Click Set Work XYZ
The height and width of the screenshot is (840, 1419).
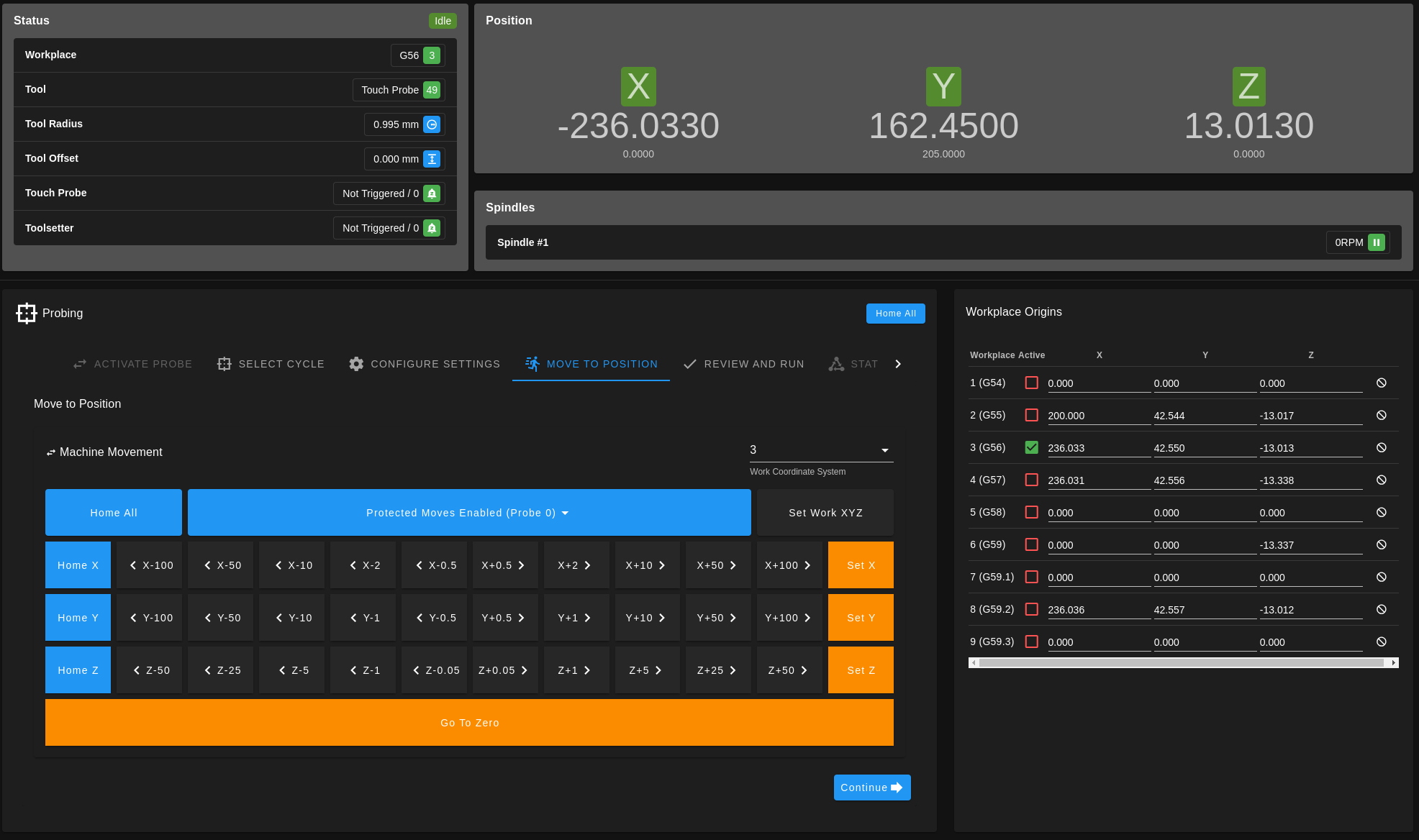point(825,513)
